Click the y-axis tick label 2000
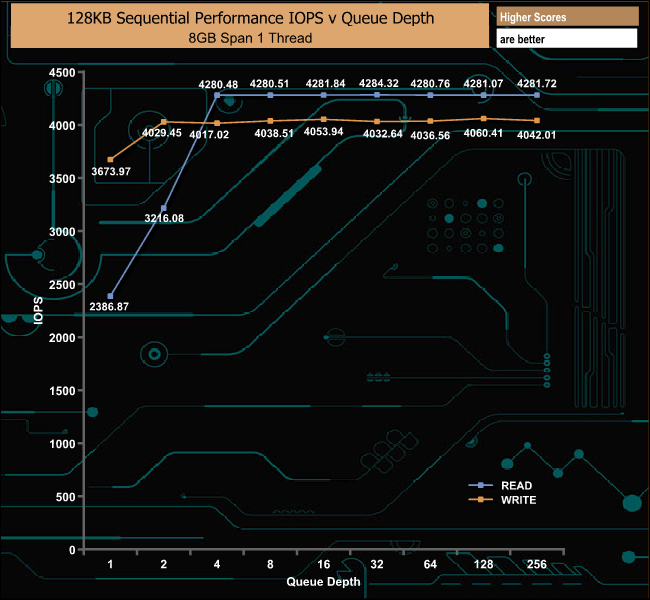This screenshot has width=650, height=600. pyautogui.click(x=62, y=338)
